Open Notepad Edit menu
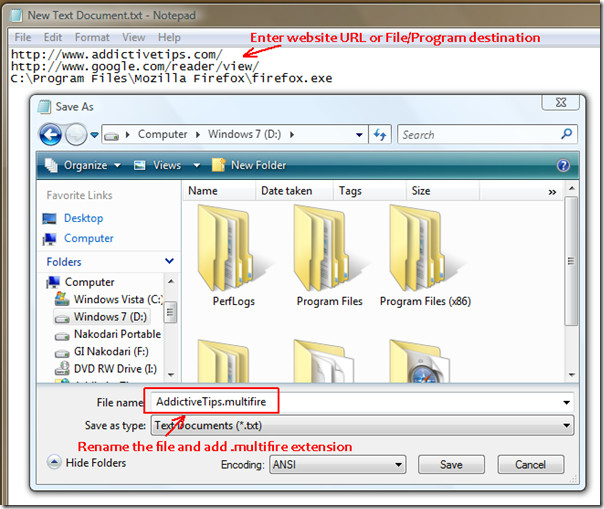This screenshot has height=509, width=604. pos(52,37)
